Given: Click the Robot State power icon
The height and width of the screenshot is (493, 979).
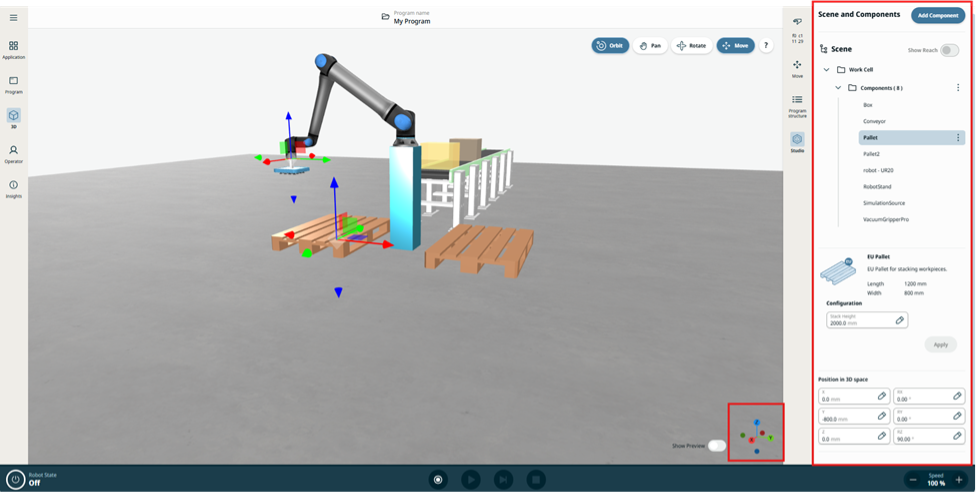Looking at the screenshot, I should click(x=15, y=479).
